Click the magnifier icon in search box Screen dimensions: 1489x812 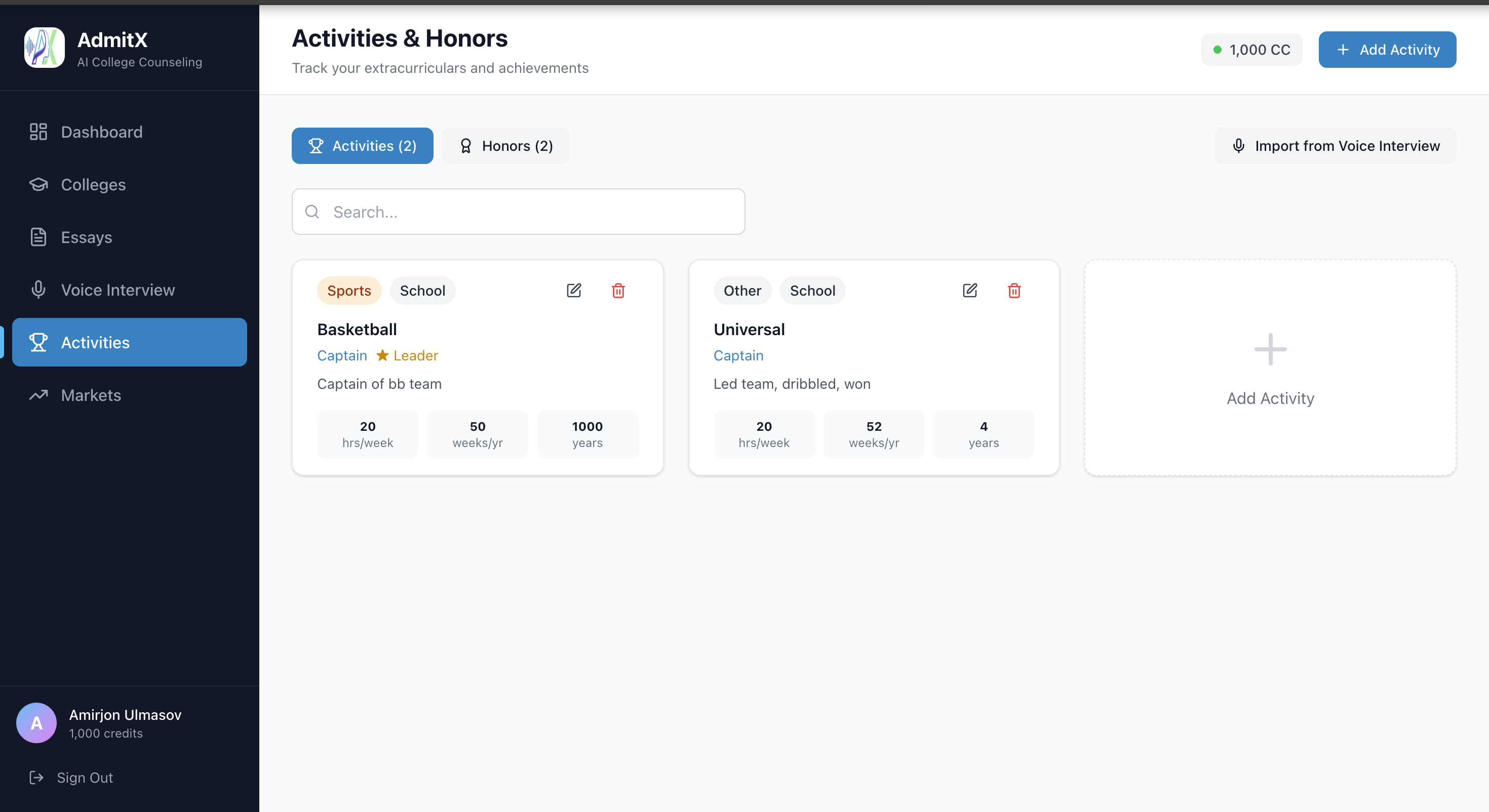click(312, 212)
